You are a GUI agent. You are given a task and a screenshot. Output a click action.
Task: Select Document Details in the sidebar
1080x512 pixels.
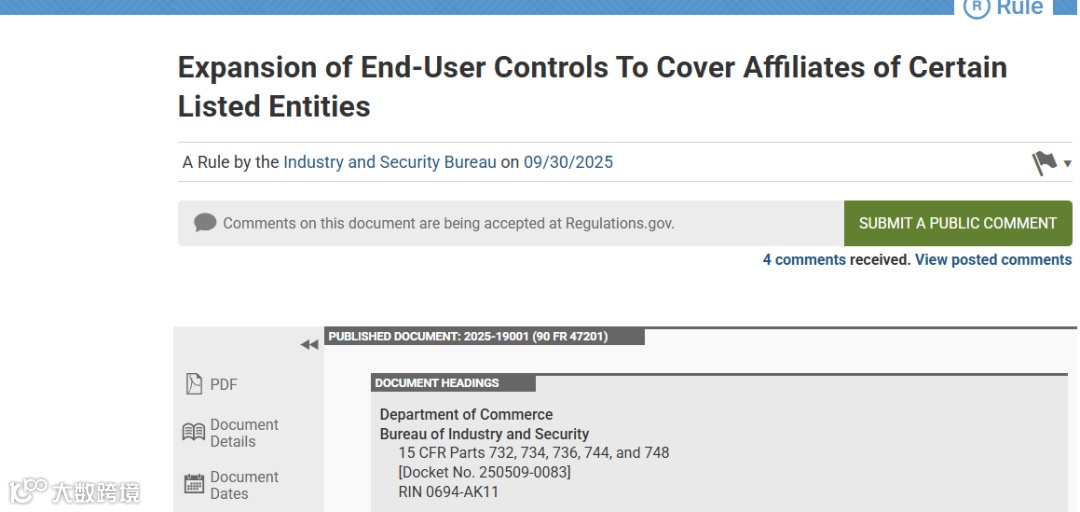(x=244, y=433)
